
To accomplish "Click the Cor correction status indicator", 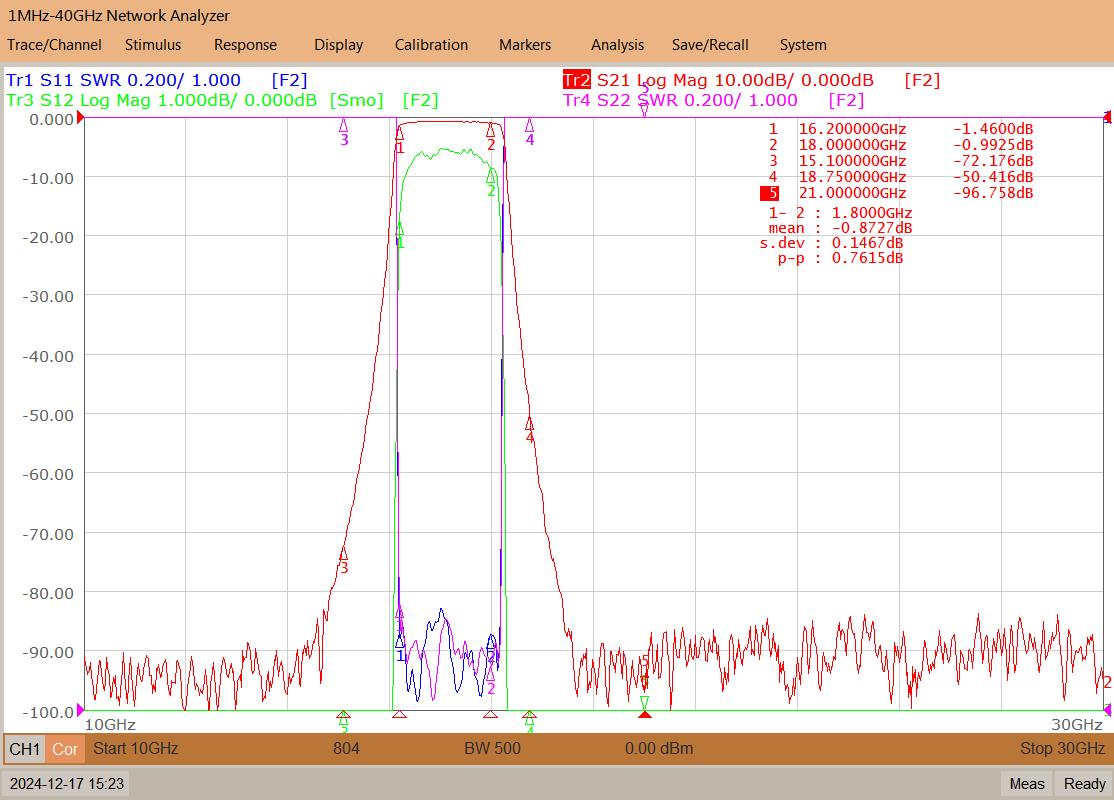I will (x=65, y=749).
